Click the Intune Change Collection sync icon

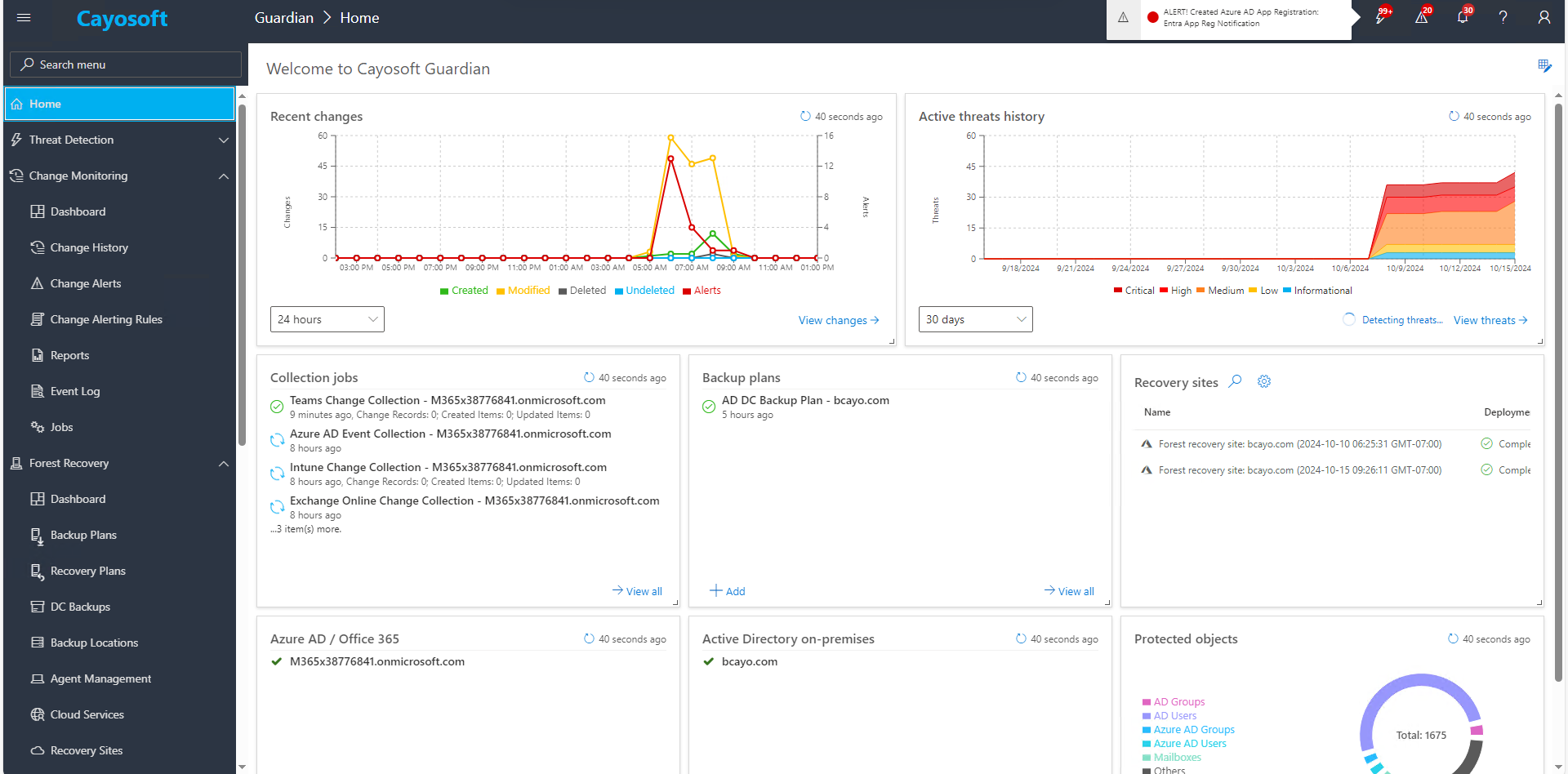[277, 474]
